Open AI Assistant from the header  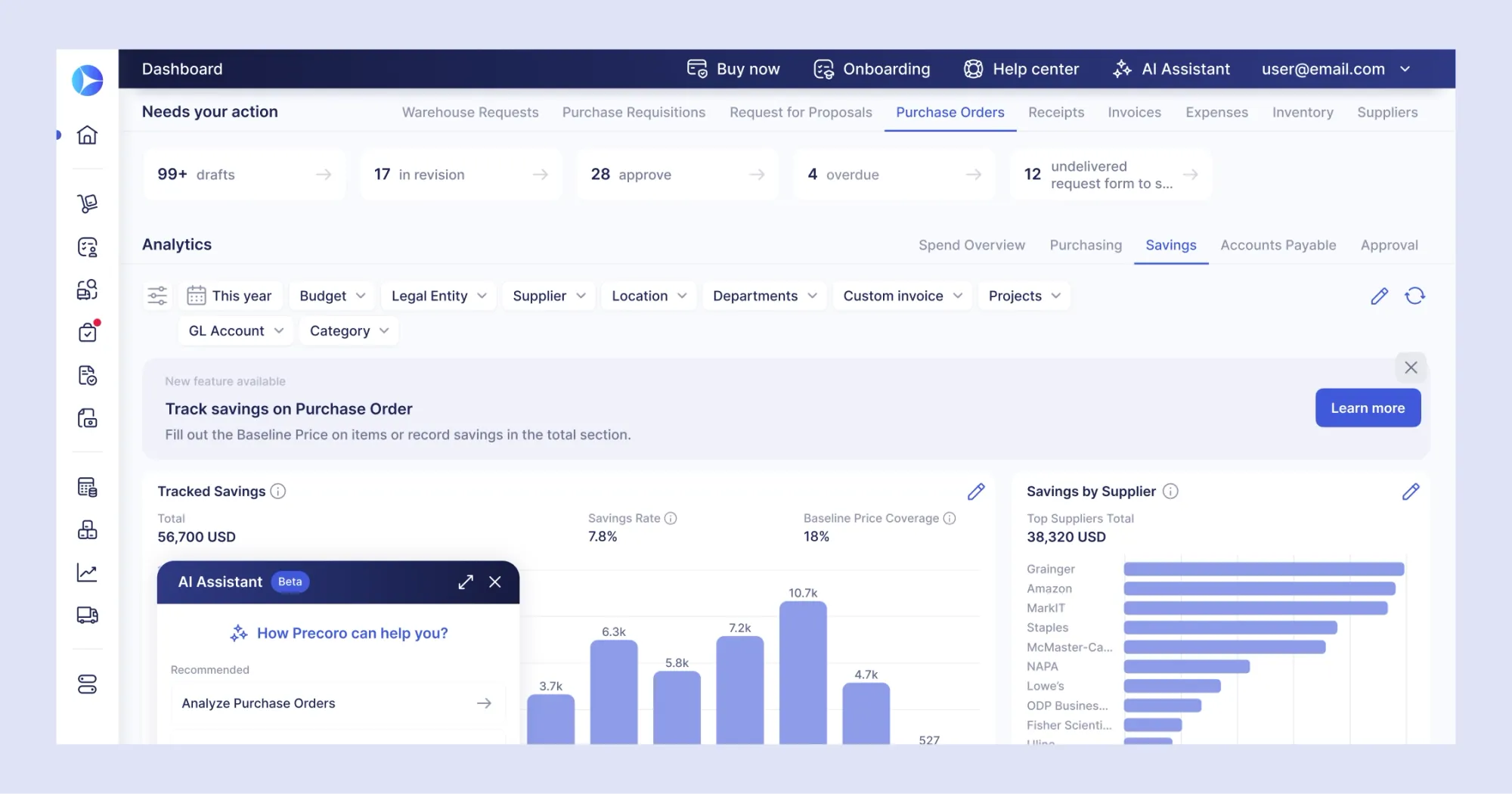point(1171,69)
